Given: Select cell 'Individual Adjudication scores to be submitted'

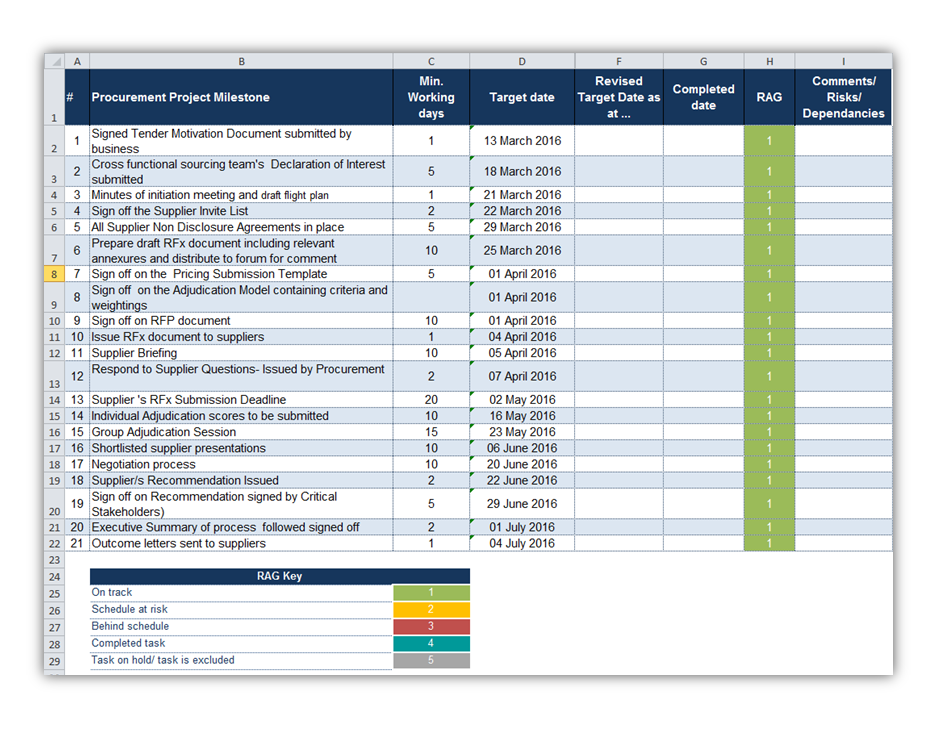Looking at the screenshot, I should 241,416.
